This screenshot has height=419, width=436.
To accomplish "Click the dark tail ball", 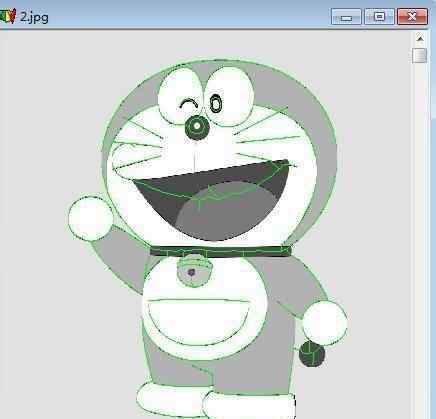I will point(312,354).
